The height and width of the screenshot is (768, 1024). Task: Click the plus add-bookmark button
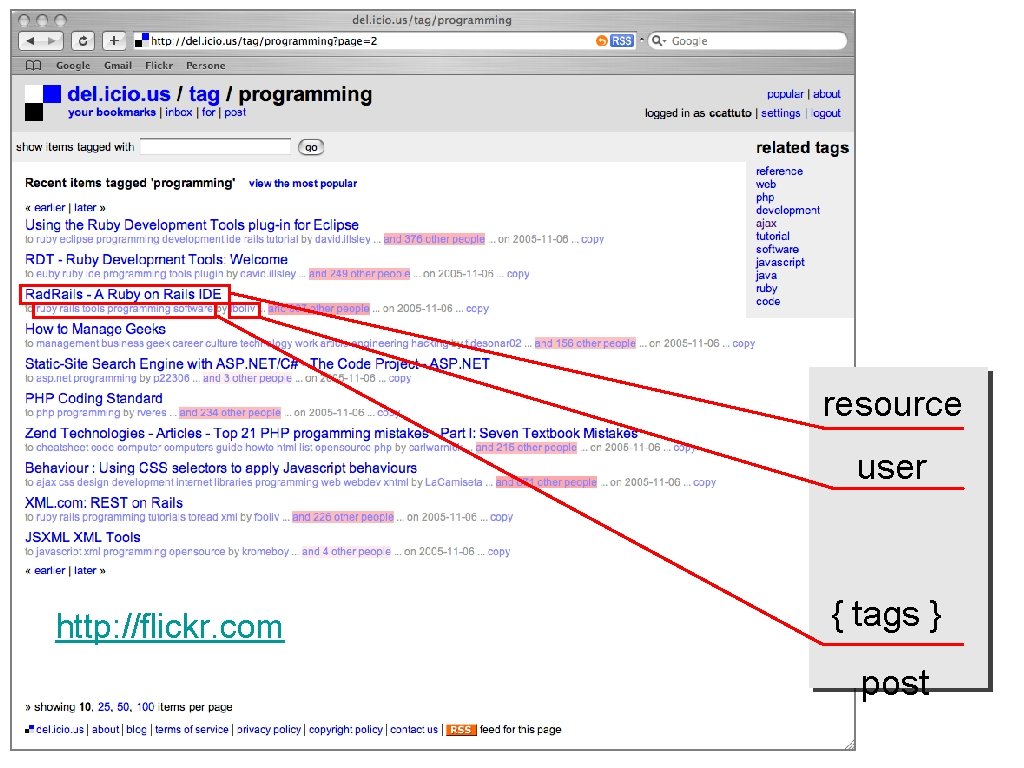click(114, 40)
